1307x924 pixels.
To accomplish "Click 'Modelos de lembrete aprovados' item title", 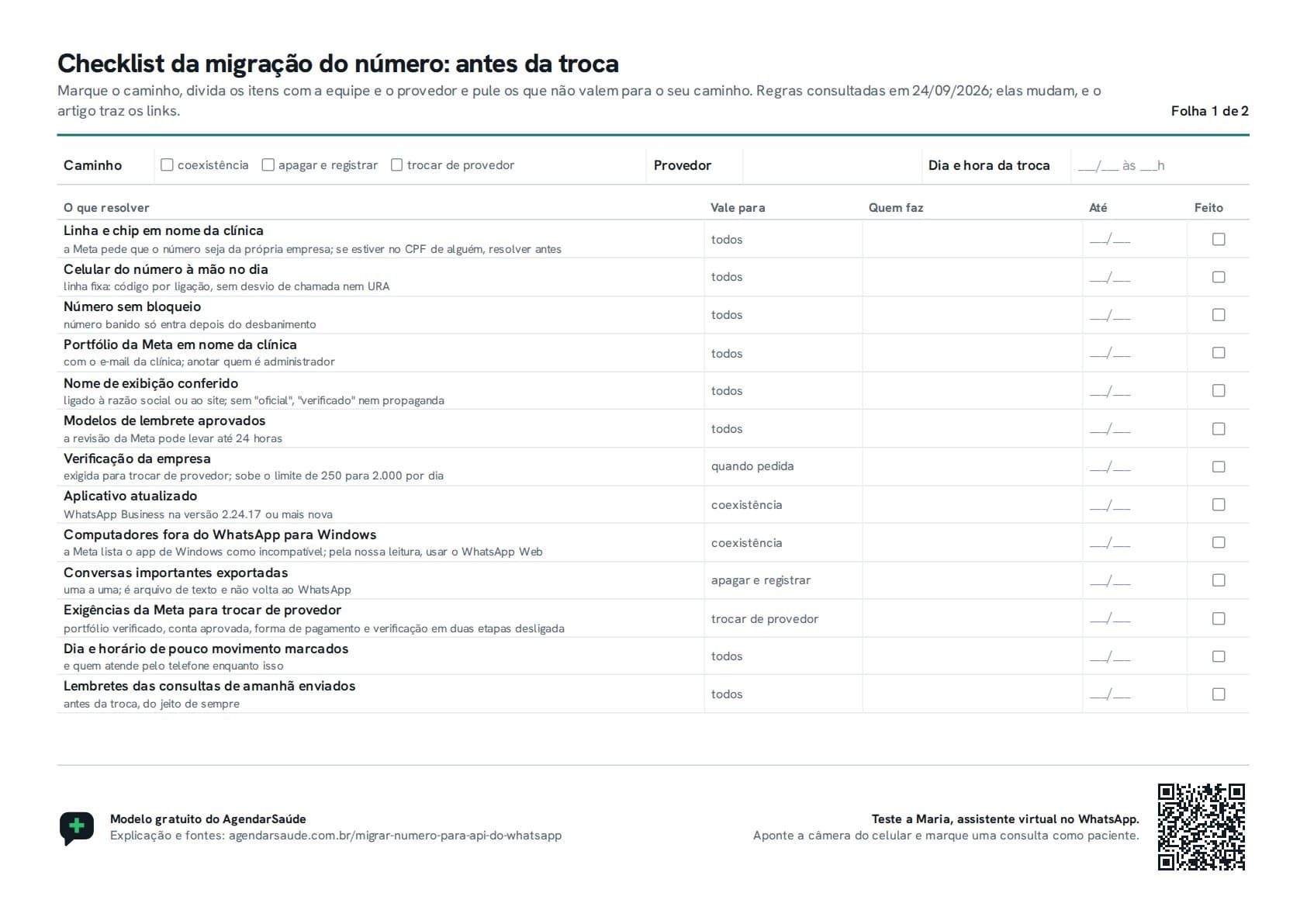I will click(x=164, y=420).
